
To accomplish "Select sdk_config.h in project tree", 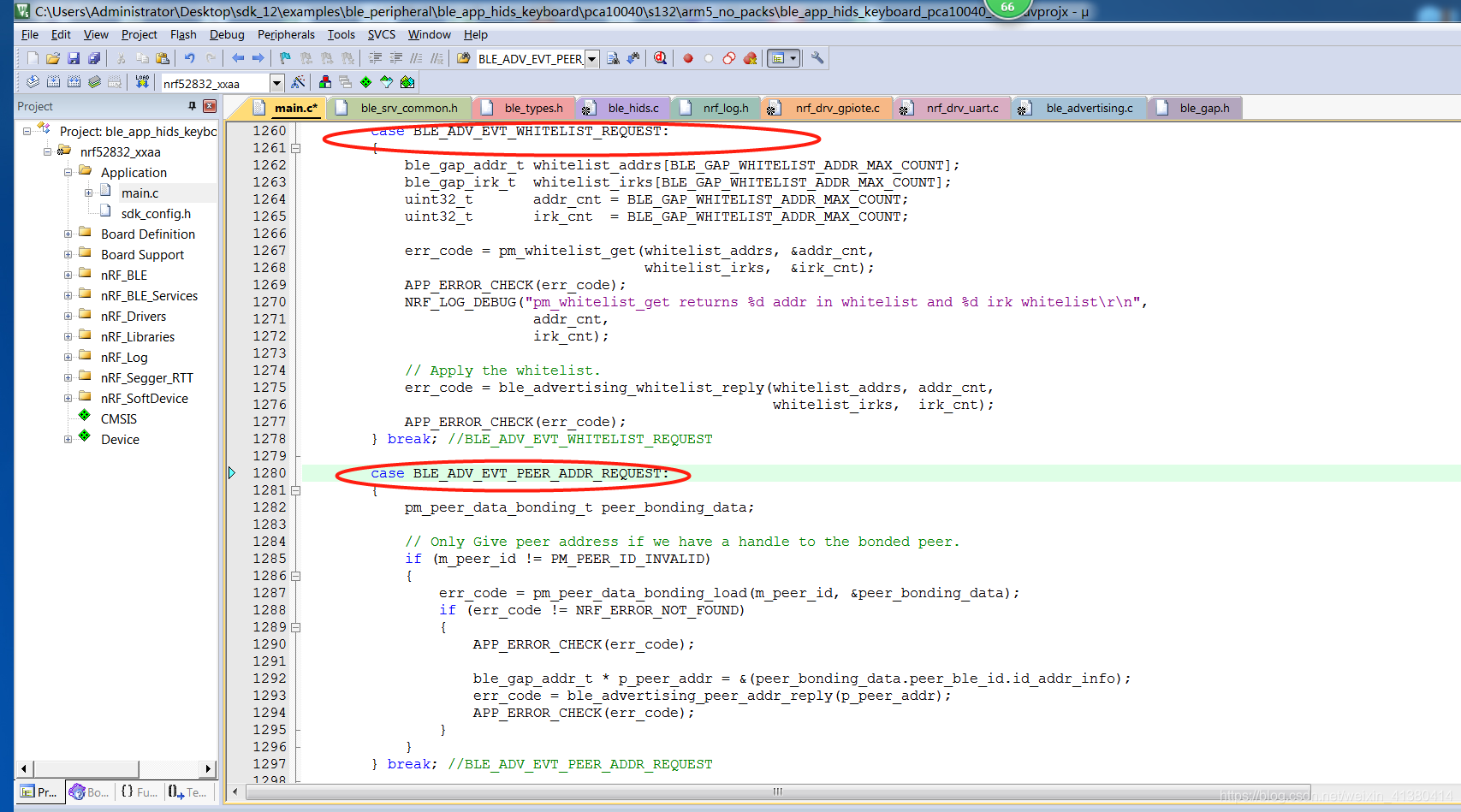I will [x=156, y=213].
